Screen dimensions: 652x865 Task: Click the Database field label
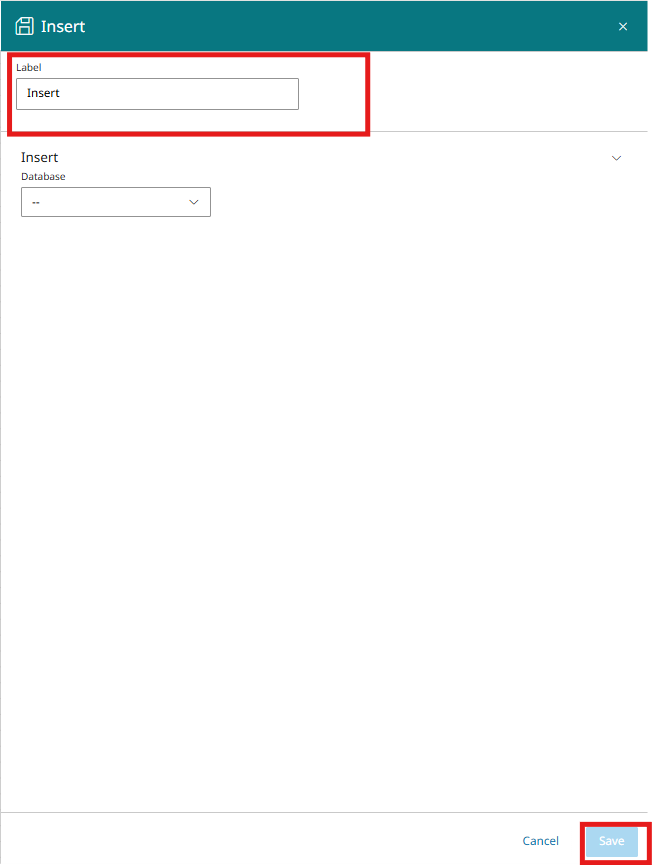(43, 177)
